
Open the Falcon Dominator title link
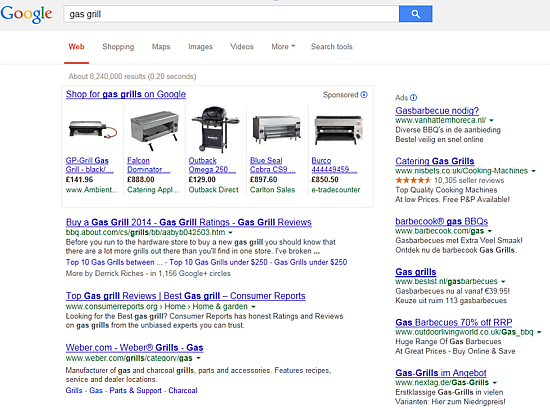[148, 165]
